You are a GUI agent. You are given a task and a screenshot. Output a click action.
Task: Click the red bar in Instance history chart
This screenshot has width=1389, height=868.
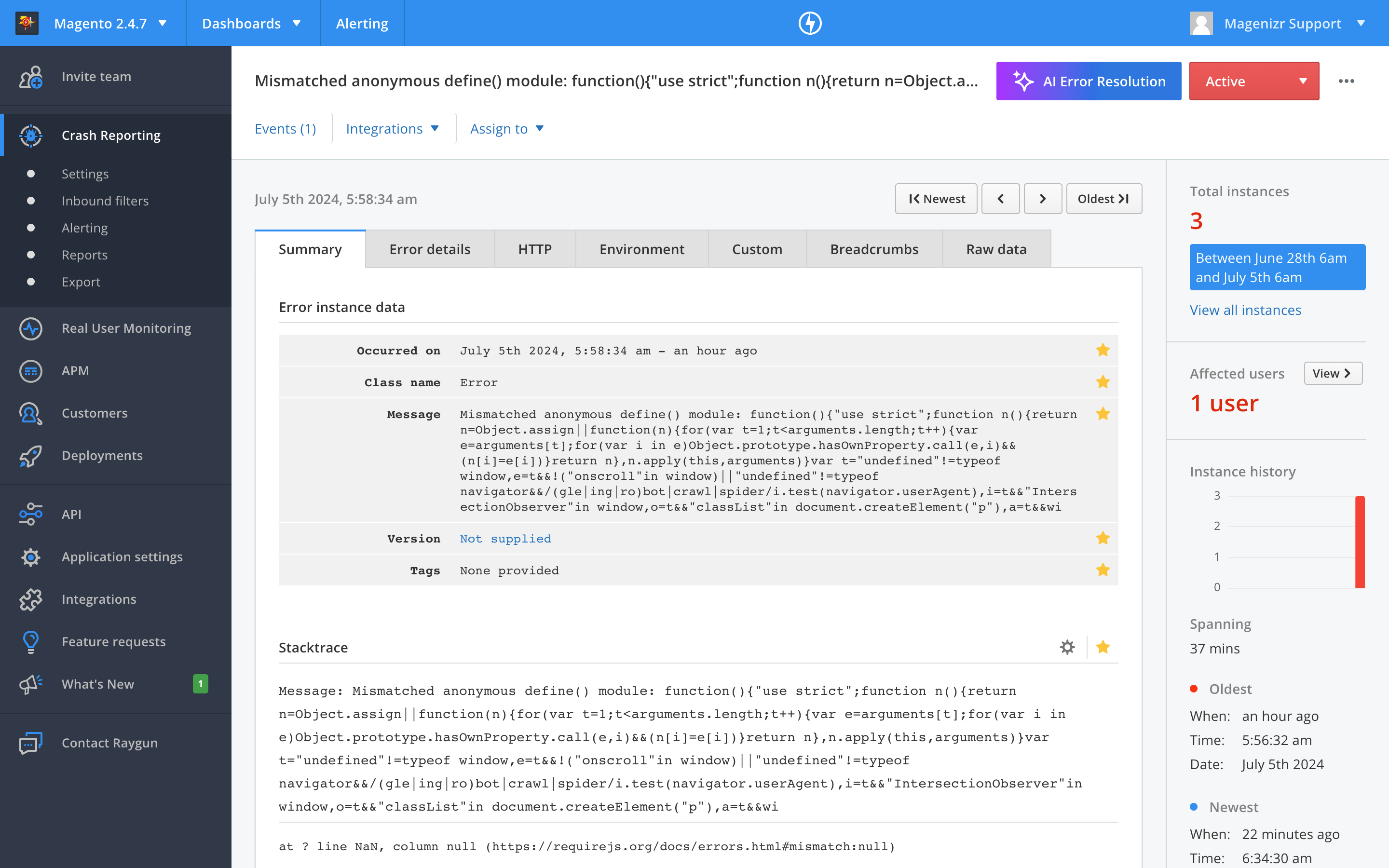[x=1359, y=542]
